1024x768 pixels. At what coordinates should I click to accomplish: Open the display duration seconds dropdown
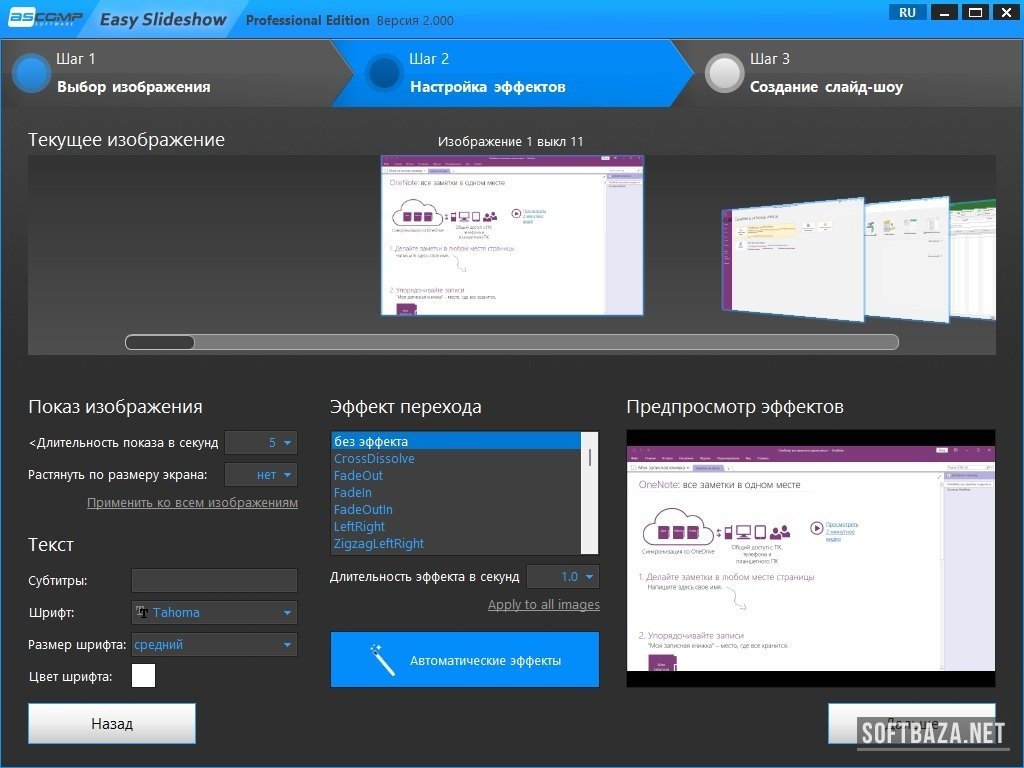(x=261, y=442)
